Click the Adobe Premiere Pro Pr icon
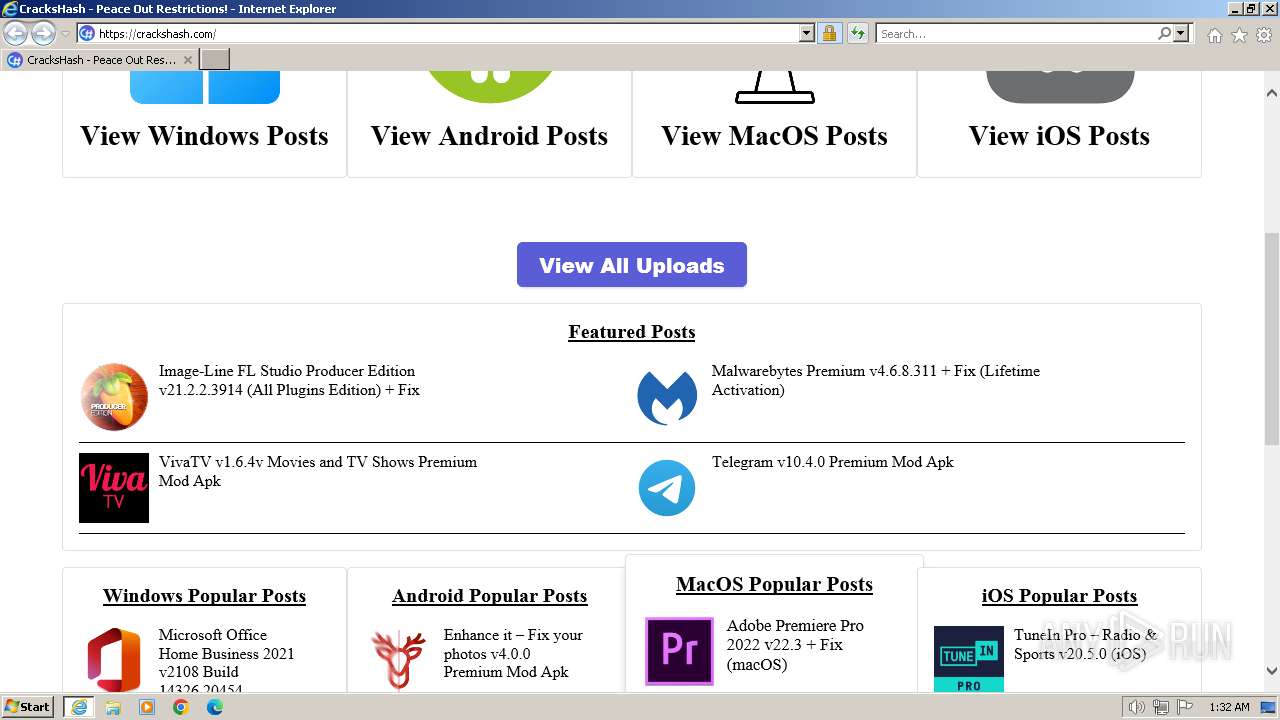 pos(680,651)
